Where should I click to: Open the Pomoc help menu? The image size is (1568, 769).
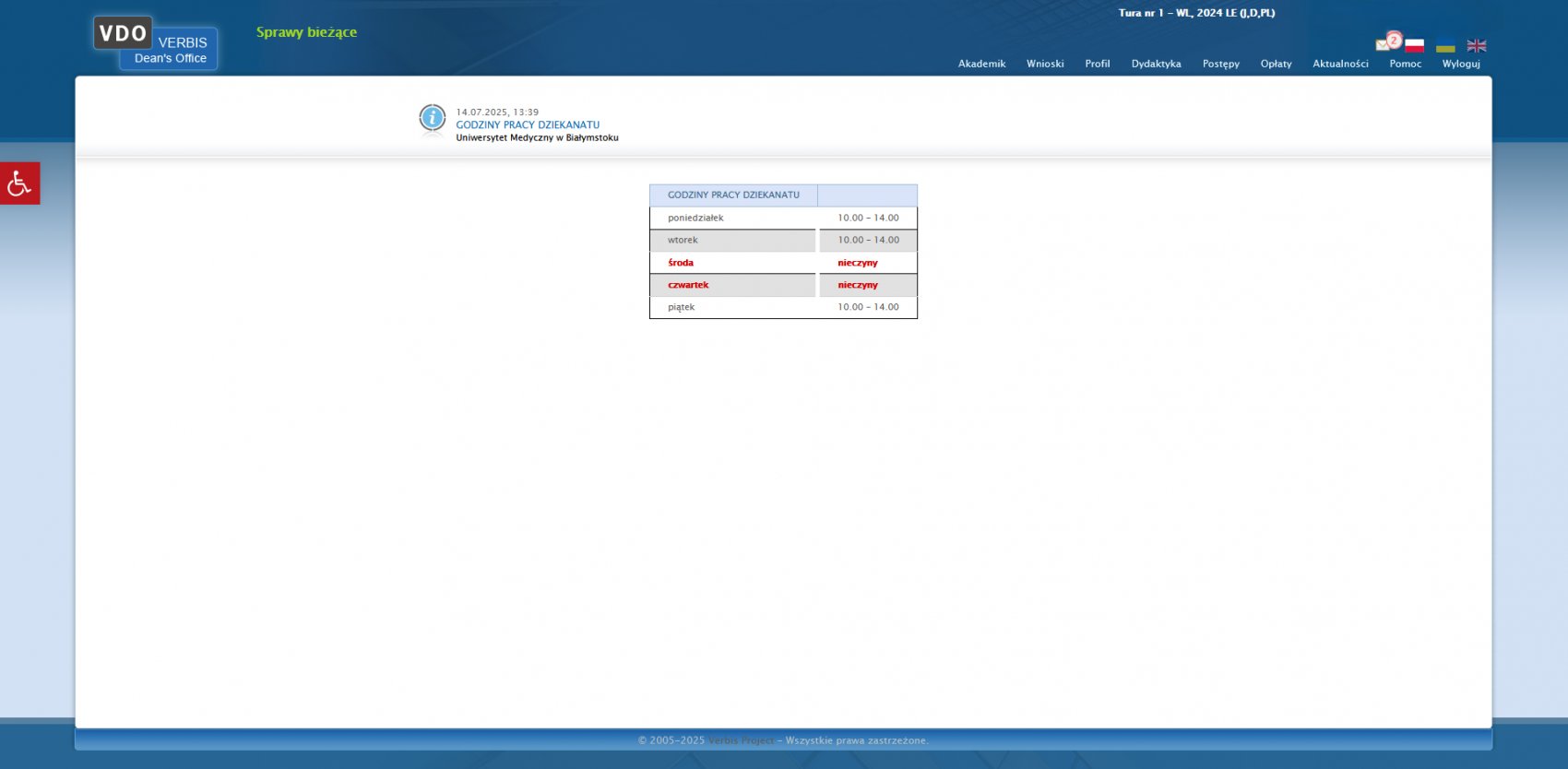(1405, 64)
